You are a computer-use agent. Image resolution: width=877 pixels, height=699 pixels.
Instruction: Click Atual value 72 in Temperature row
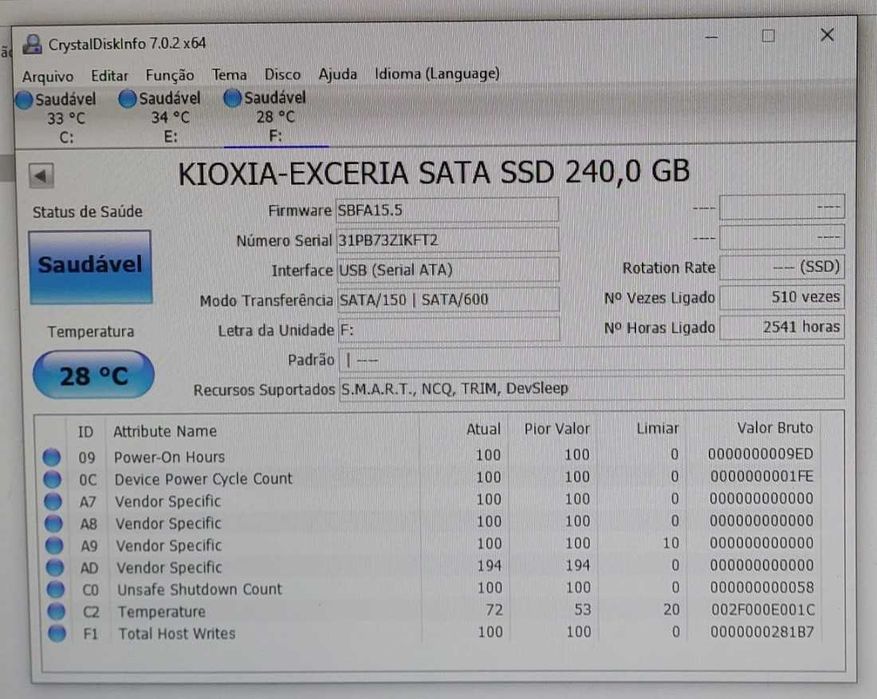pos(494,610)
